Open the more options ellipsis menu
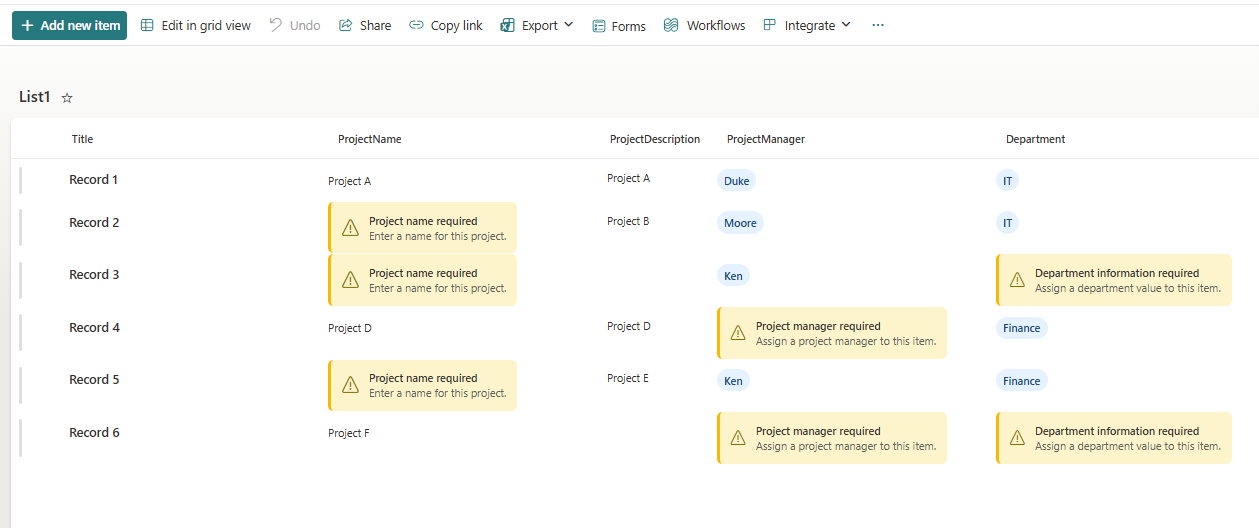 click(878, 25)
